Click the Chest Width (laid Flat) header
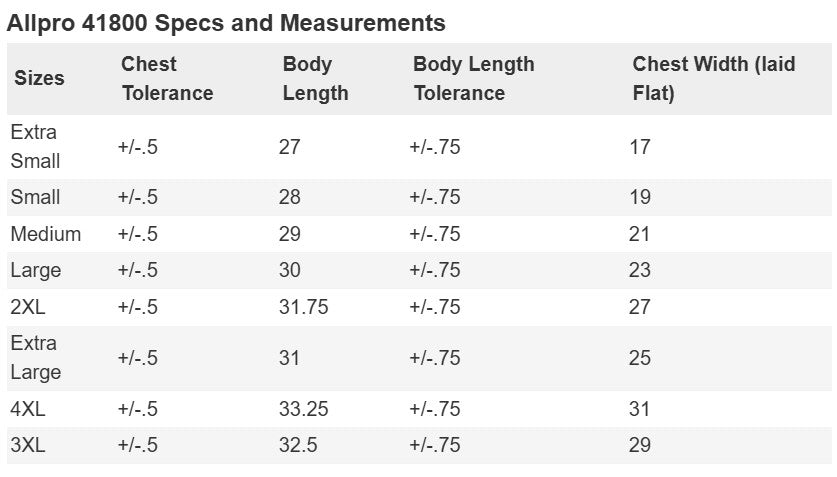Image resolution: width=837 pixels, height=477 pixels. pyautogui.click(x=714, y=78)
